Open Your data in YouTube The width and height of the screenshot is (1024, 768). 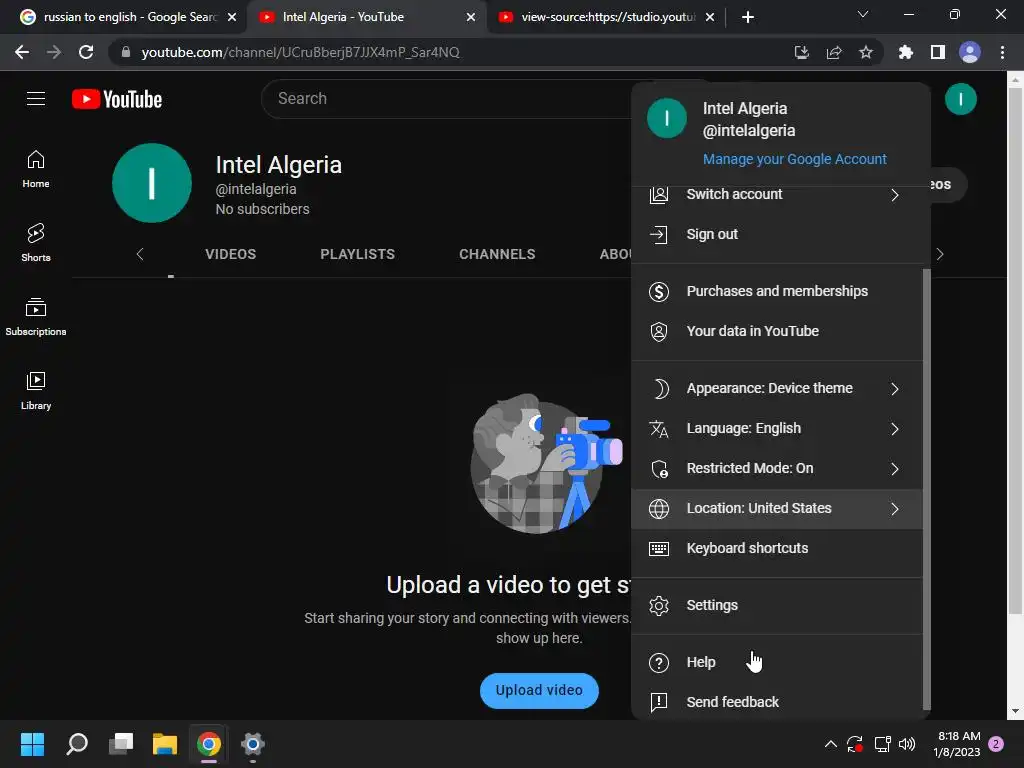click(x=776, y=331)
